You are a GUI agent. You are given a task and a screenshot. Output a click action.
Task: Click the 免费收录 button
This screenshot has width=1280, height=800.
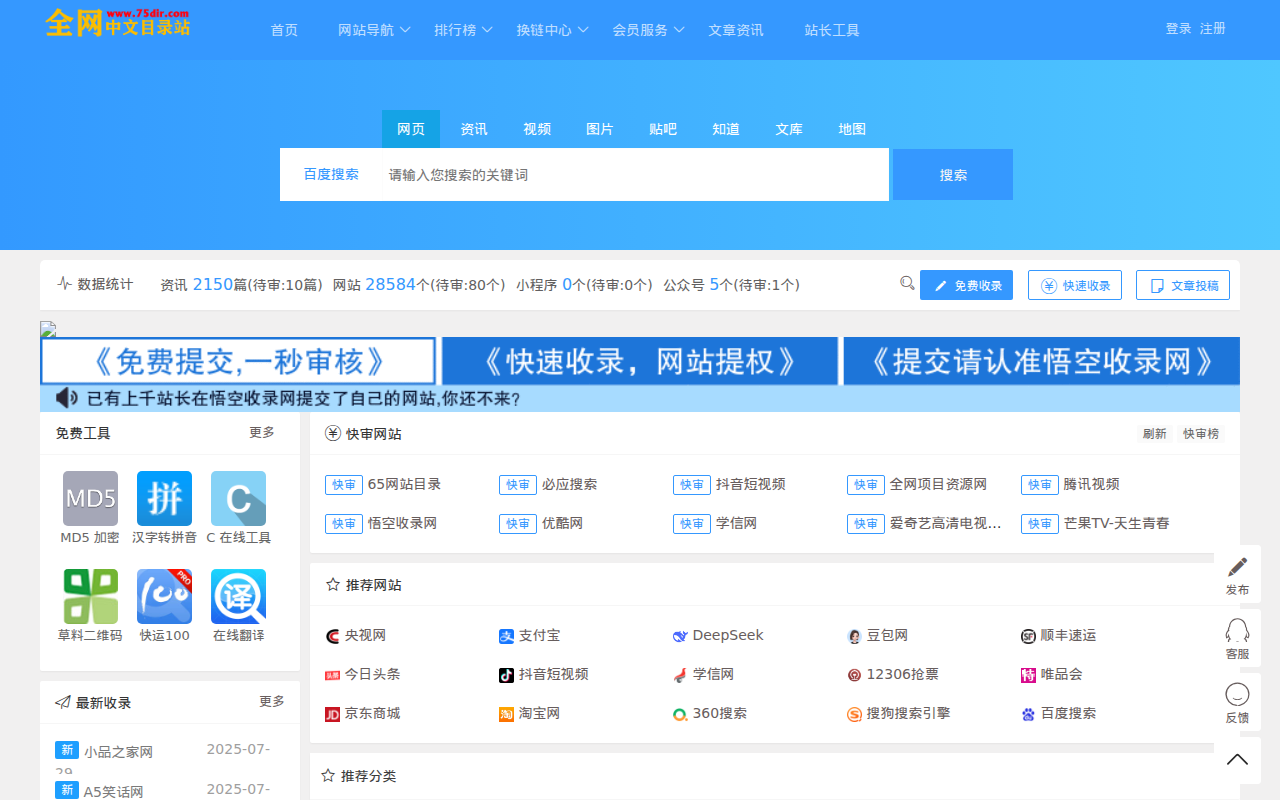click(x=966, y=285)
